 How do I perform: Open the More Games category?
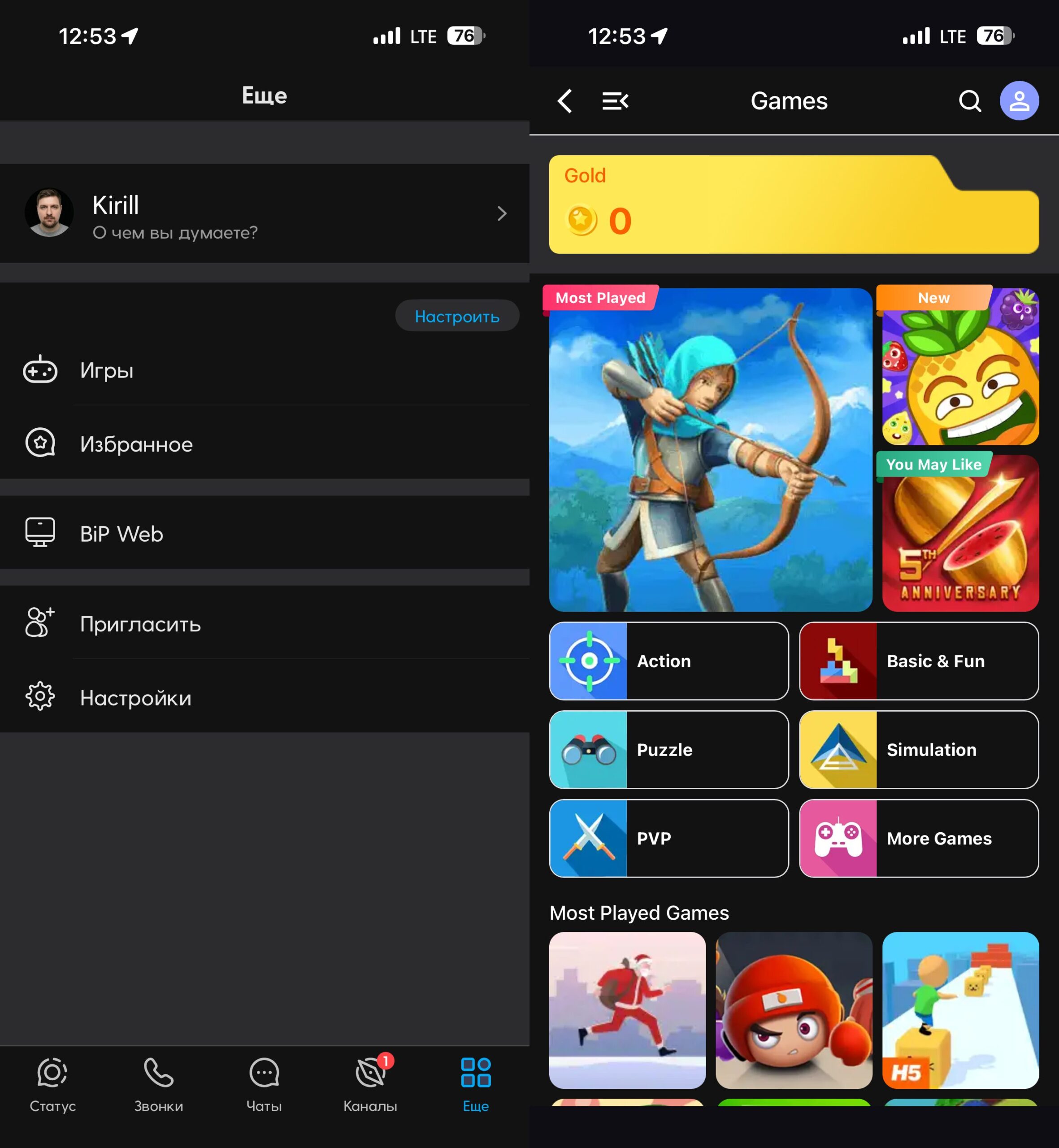pos(919,839)
